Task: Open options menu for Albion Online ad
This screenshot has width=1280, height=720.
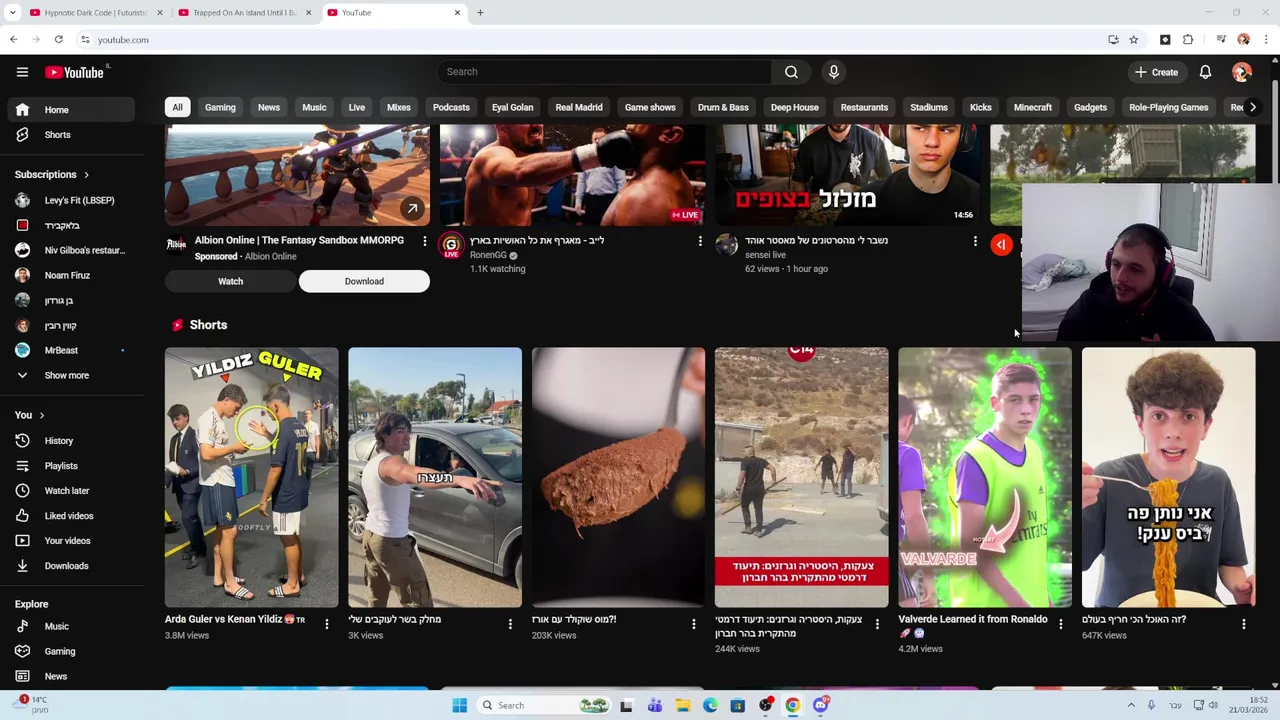Action: click(424, 241)
